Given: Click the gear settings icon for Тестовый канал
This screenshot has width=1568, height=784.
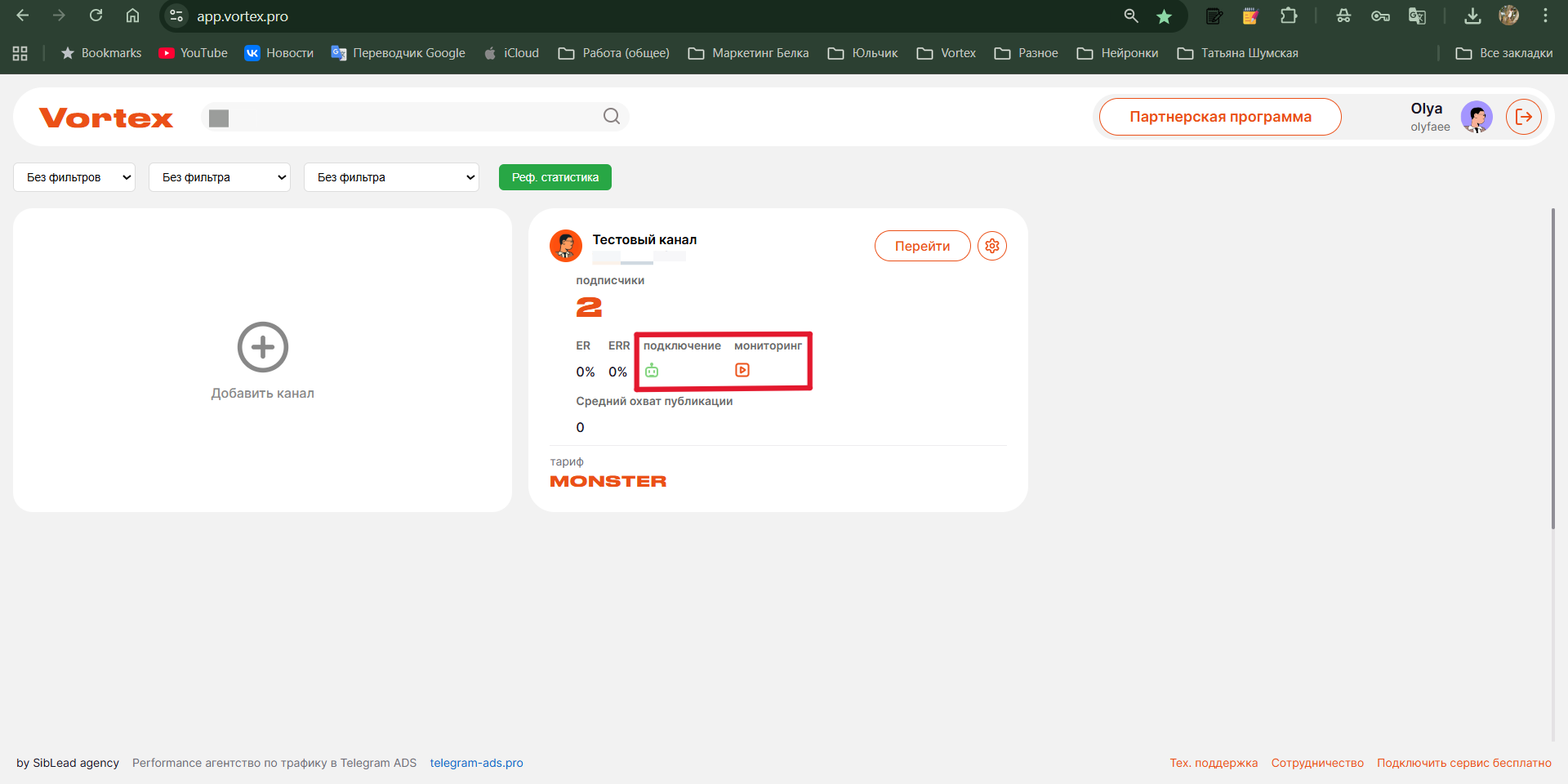Looking at the screenshot, I should coord(991,246).
